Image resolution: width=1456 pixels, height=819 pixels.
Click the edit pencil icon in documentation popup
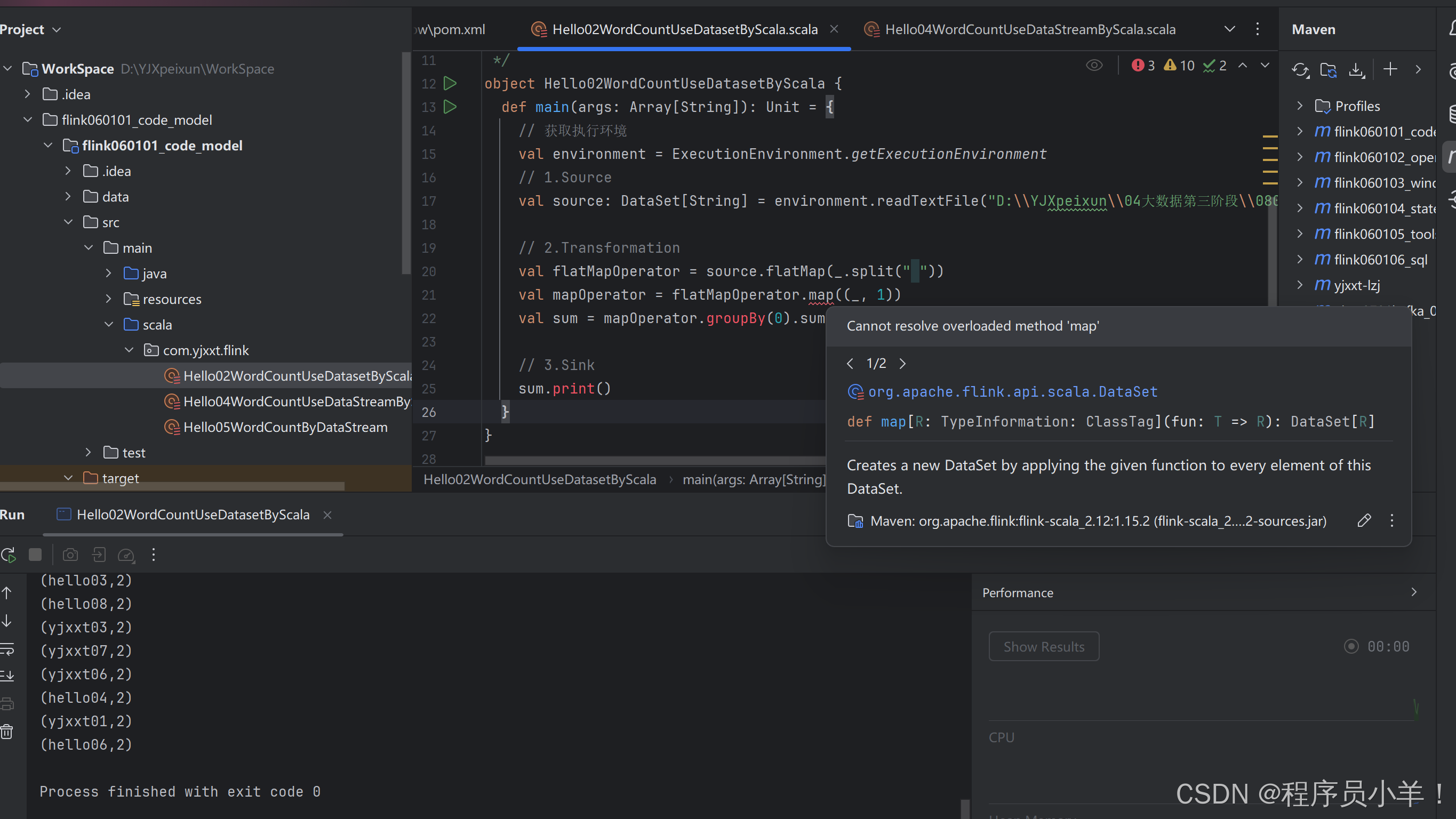click(1364, 520)
